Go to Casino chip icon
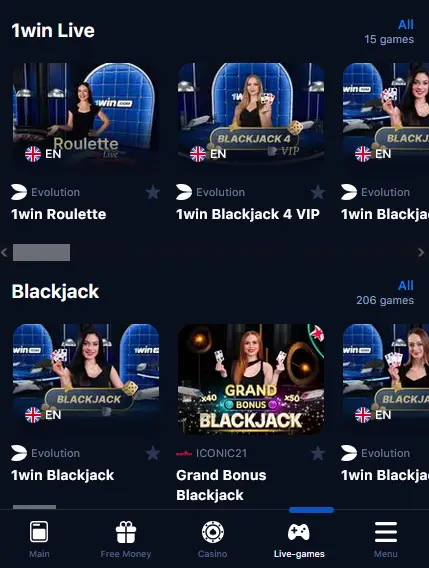The height and width of the screenshot is (568, 429). pos(213,532)
